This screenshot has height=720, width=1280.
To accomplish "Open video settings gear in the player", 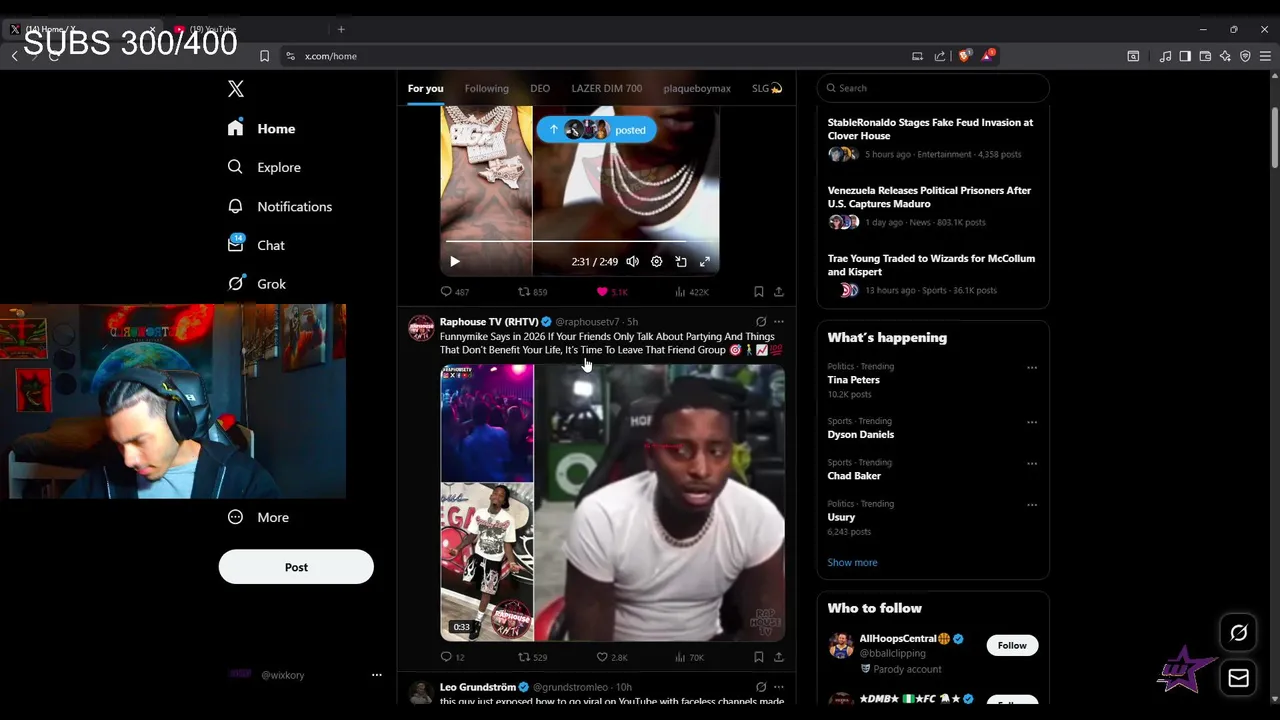I will pyautogui.click(x=656, y=261).
